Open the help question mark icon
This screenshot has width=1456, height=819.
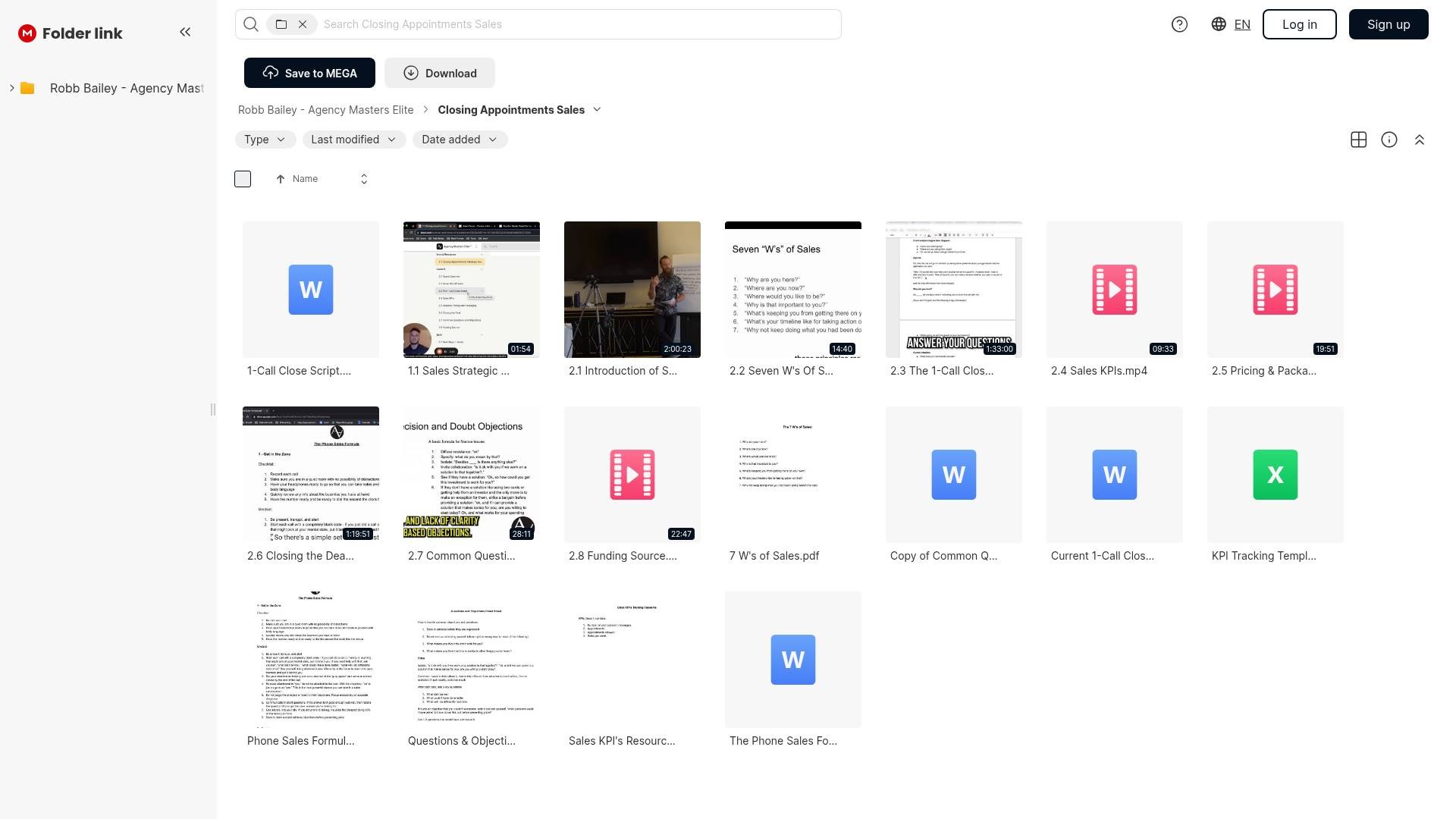(x=1179, y=24)
